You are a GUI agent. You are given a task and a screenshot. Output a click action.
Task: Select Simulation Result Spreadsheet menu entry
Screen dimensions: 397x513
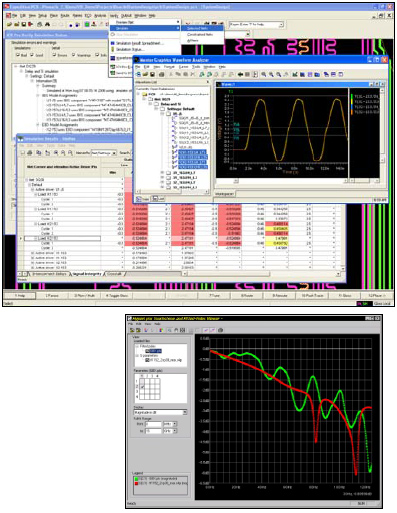pos(139,43)
